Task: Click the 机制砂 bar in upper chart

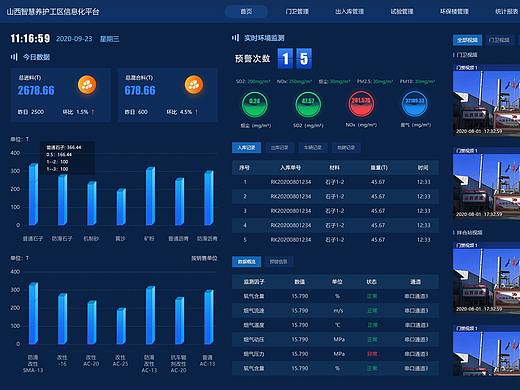Action: click(92, 203)
